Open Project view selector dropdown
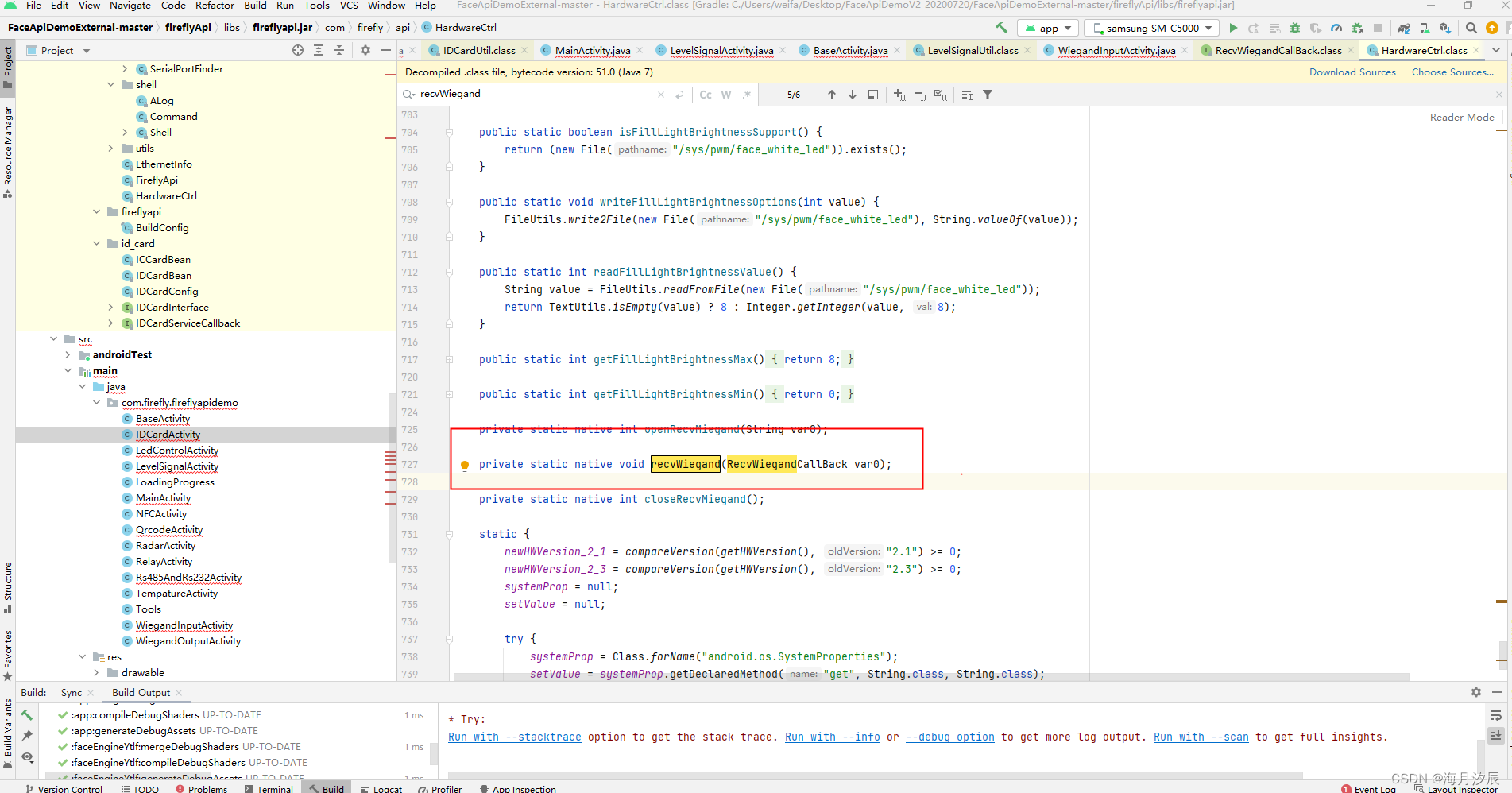Image resolution: width=1512 pixels, height=793 pixels. (x=58, y=50)
